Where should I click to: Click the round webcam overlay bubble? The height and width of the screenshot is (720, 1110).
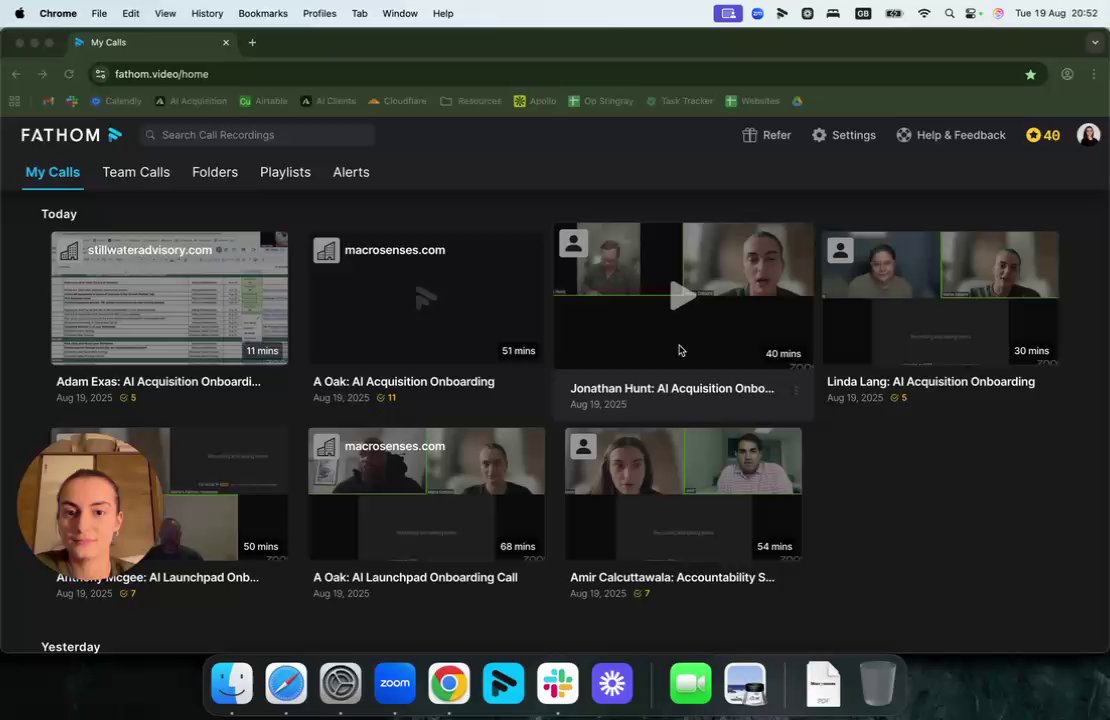(90, 507)
